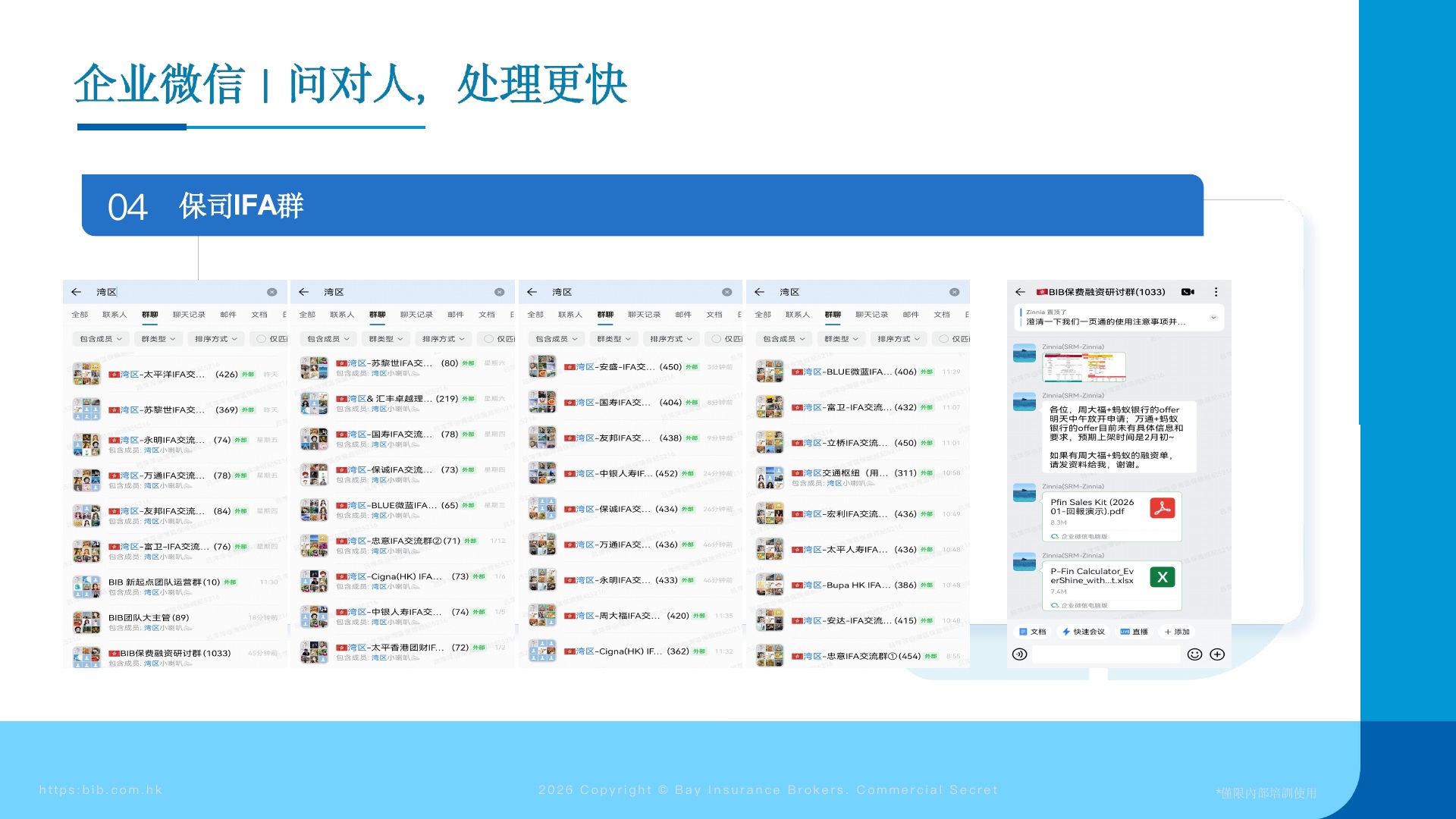This screenshot has width=1456, height=819.
Task: Leave the BIB保费融资研讨群 chat via the back arrow
Action: tap(1020, 292)
